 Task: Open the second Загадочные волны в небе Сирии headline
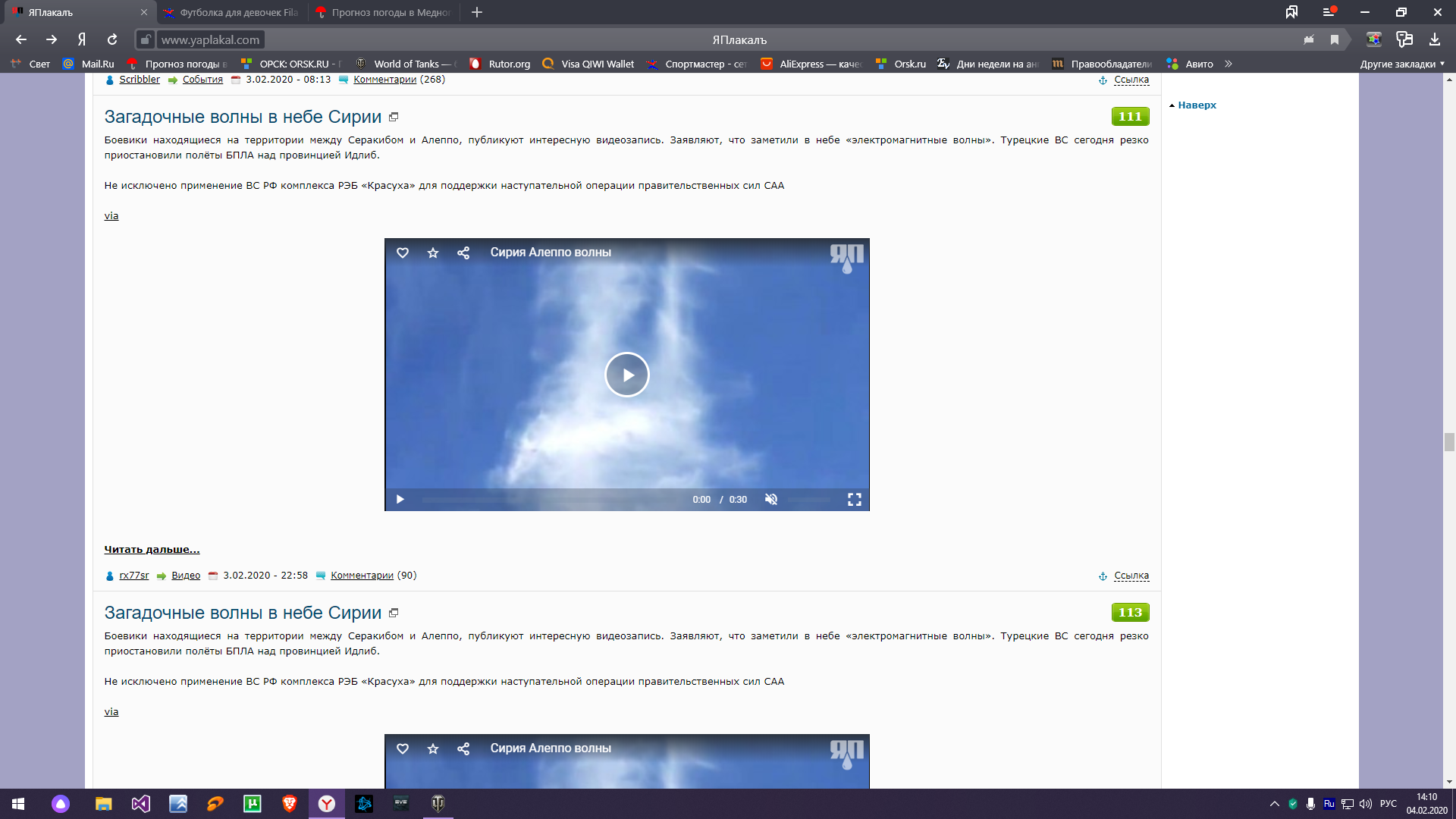tap(243, 613)
